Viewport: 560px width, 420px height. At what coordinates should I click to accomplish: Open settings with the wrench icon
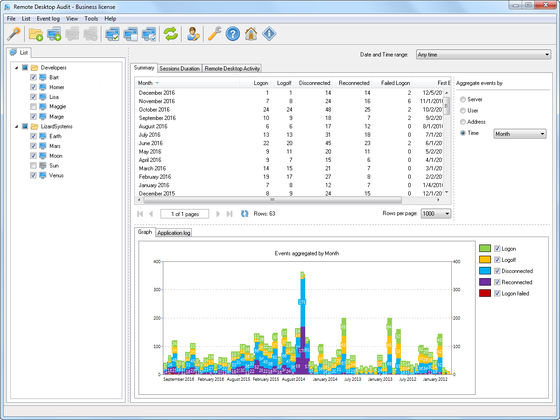point(214,34)
